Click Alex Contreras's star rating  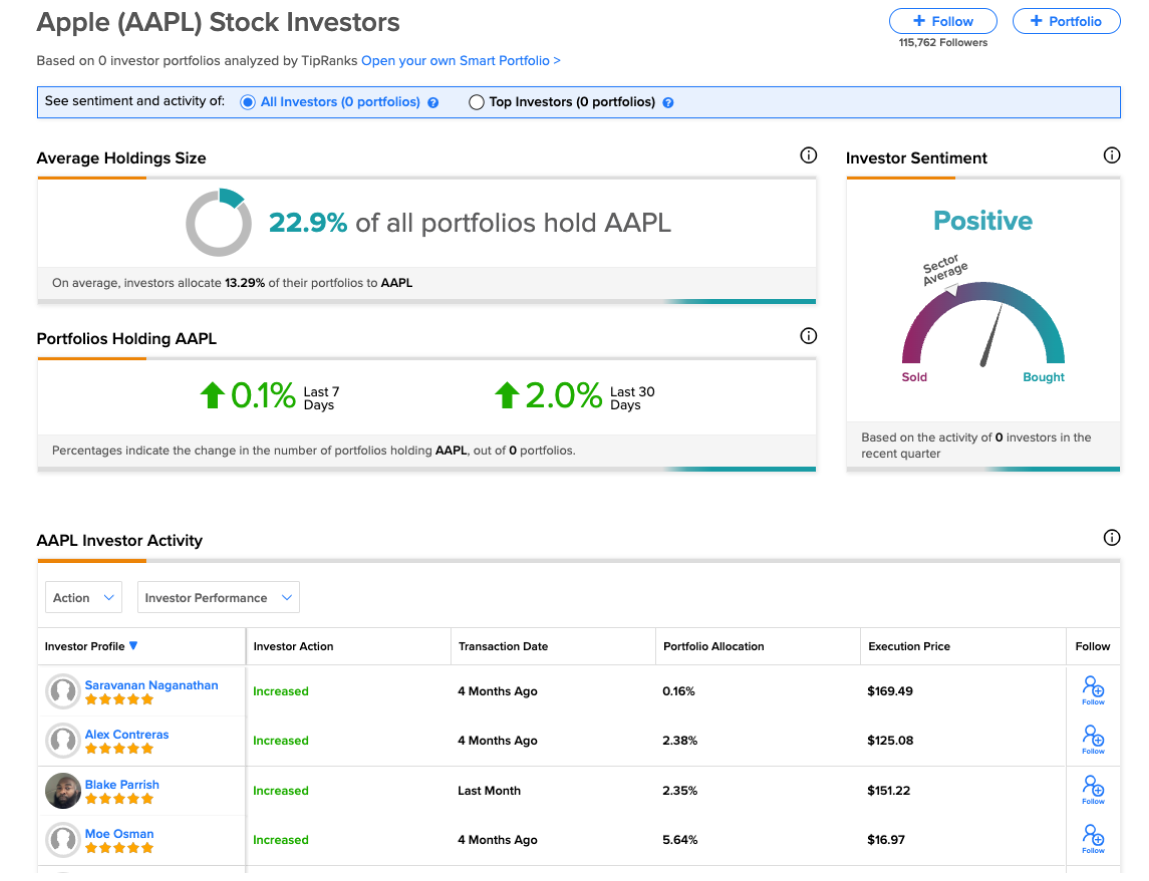tap(119, 748)
